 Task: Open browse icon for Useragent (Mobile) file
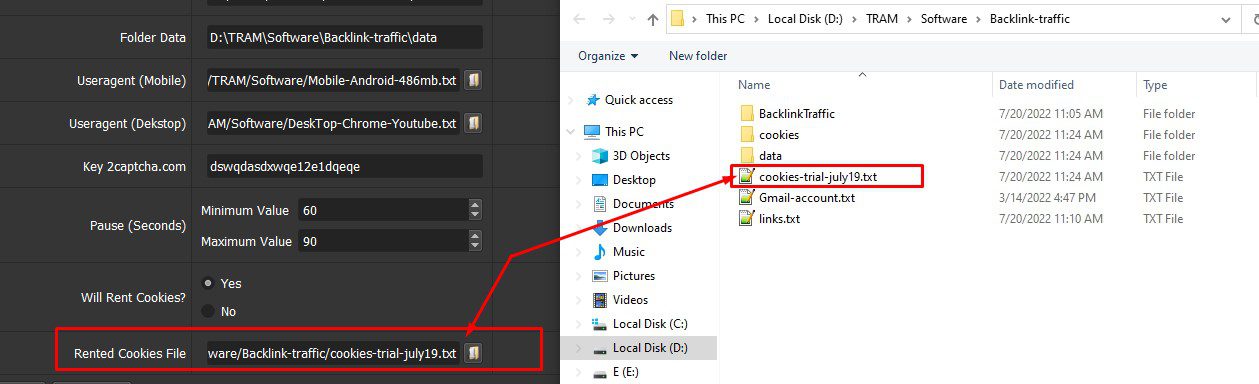[x=474, y=81]
